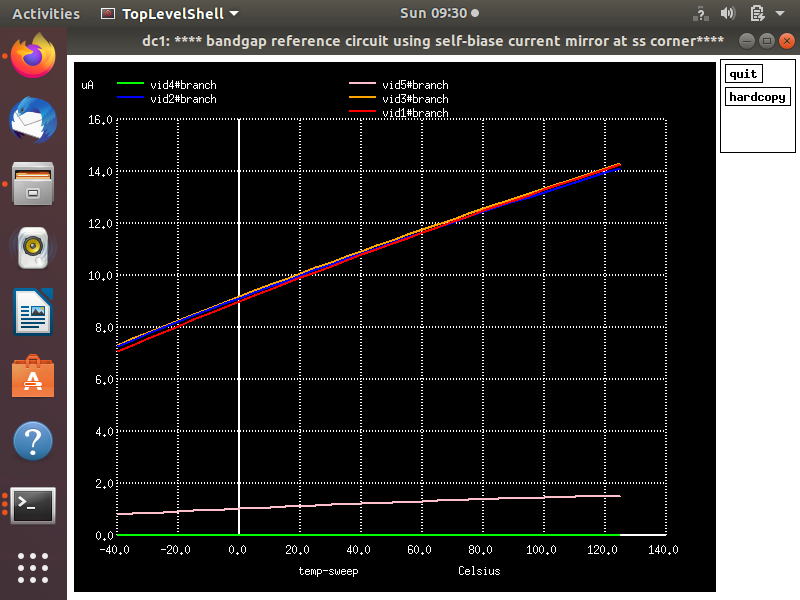Viewport: 800px width, 600px height.
Task: Mute the system volume
Action: (x=727, y=13)
